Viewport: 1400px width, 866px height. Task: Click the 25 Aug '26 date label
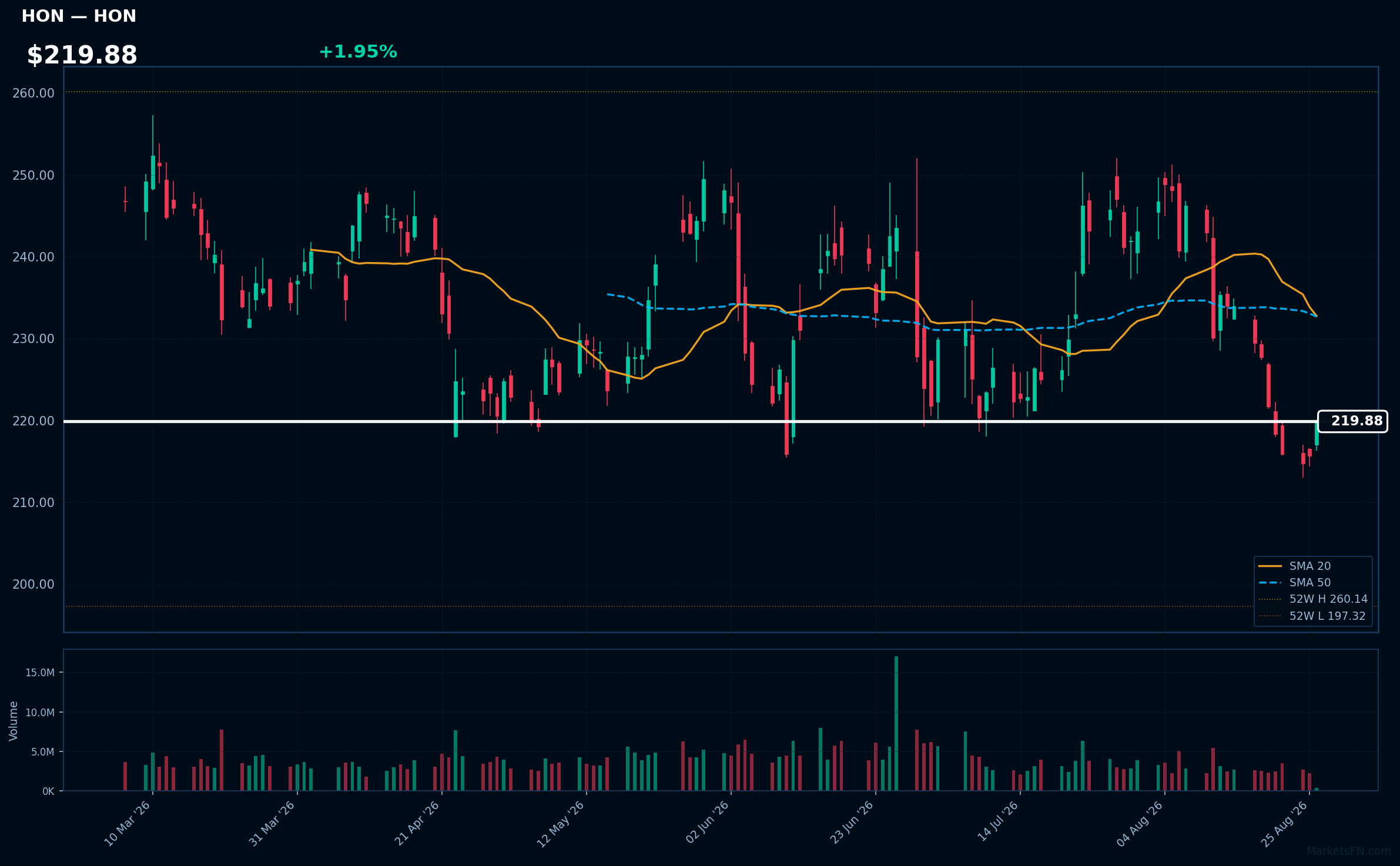tap(1284, 824)
